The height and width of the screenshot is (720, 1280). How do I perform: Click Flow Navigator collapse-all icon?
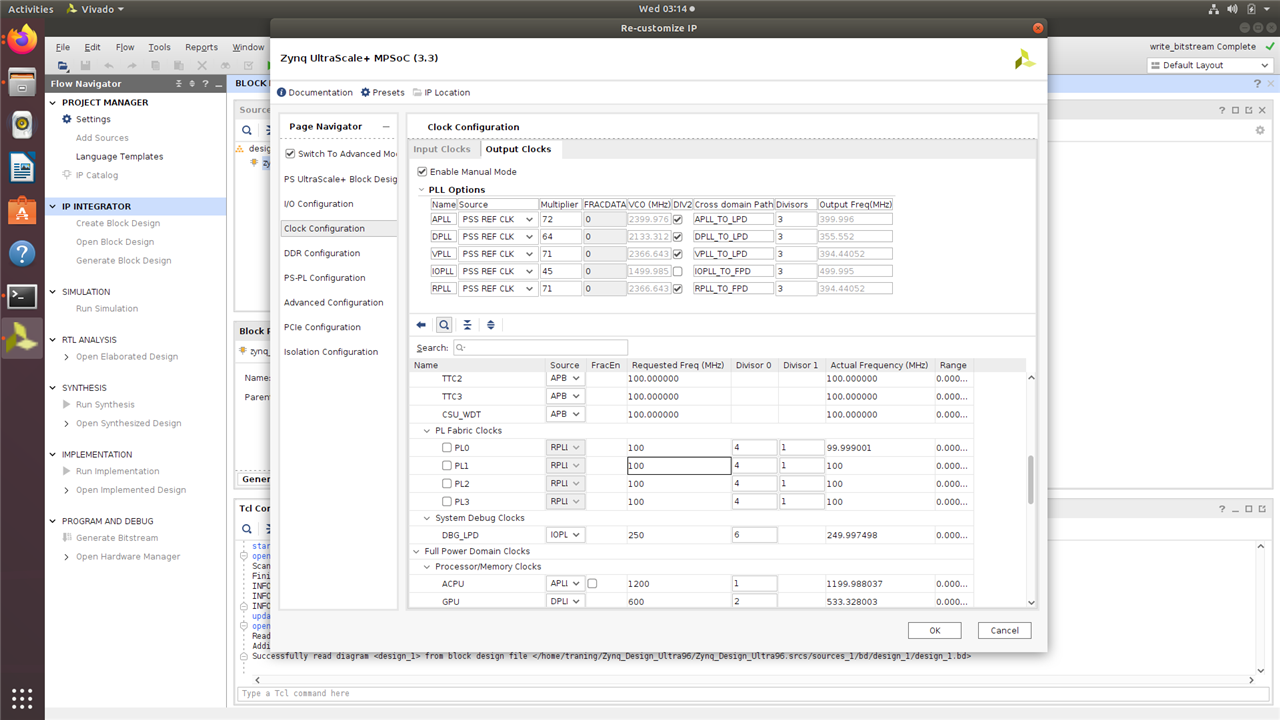point(179,84)
